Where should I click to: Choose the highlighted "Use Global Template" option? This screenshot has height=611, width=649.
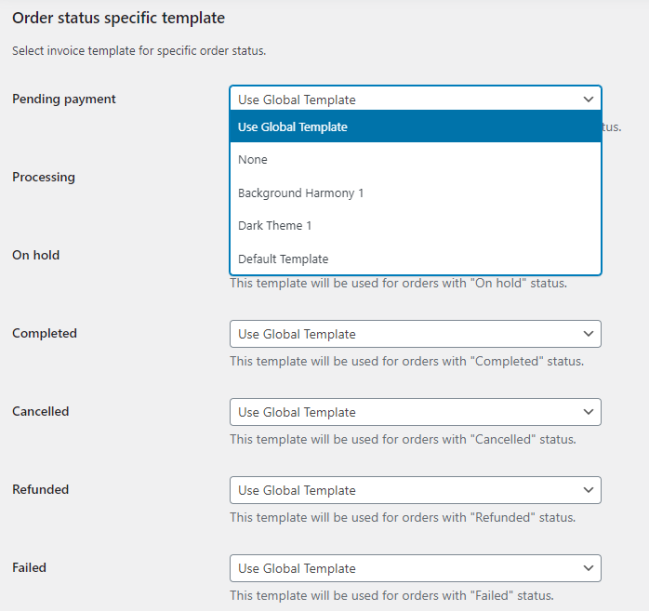pyautogui.click(x=293, y=127)
